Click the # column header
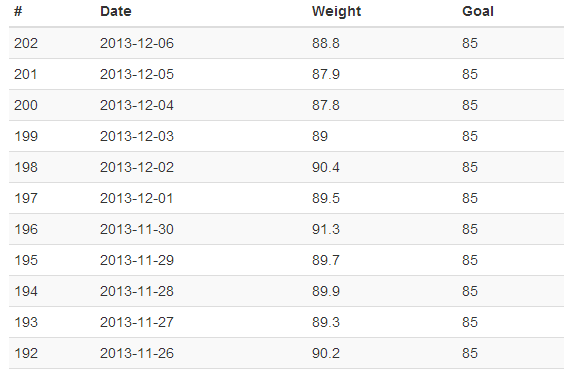571x370 pixels. pos(18,11)
